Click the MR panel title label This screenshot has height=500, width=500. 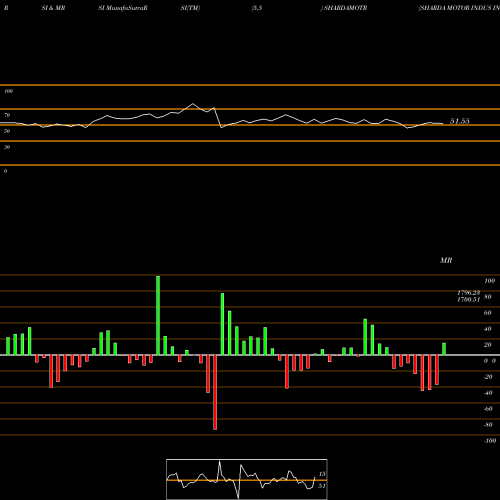tap(446, 260)
